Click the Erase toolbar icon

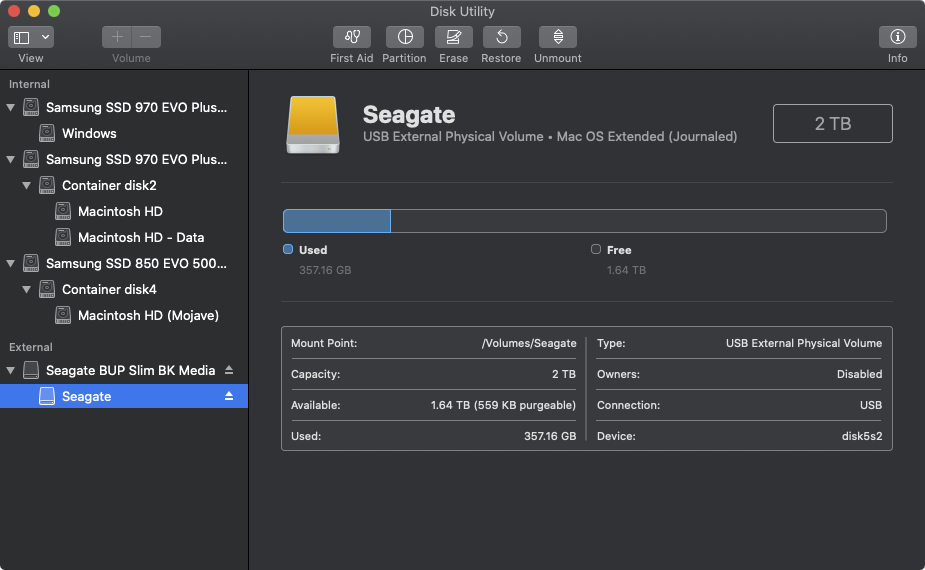click(453, 37)
